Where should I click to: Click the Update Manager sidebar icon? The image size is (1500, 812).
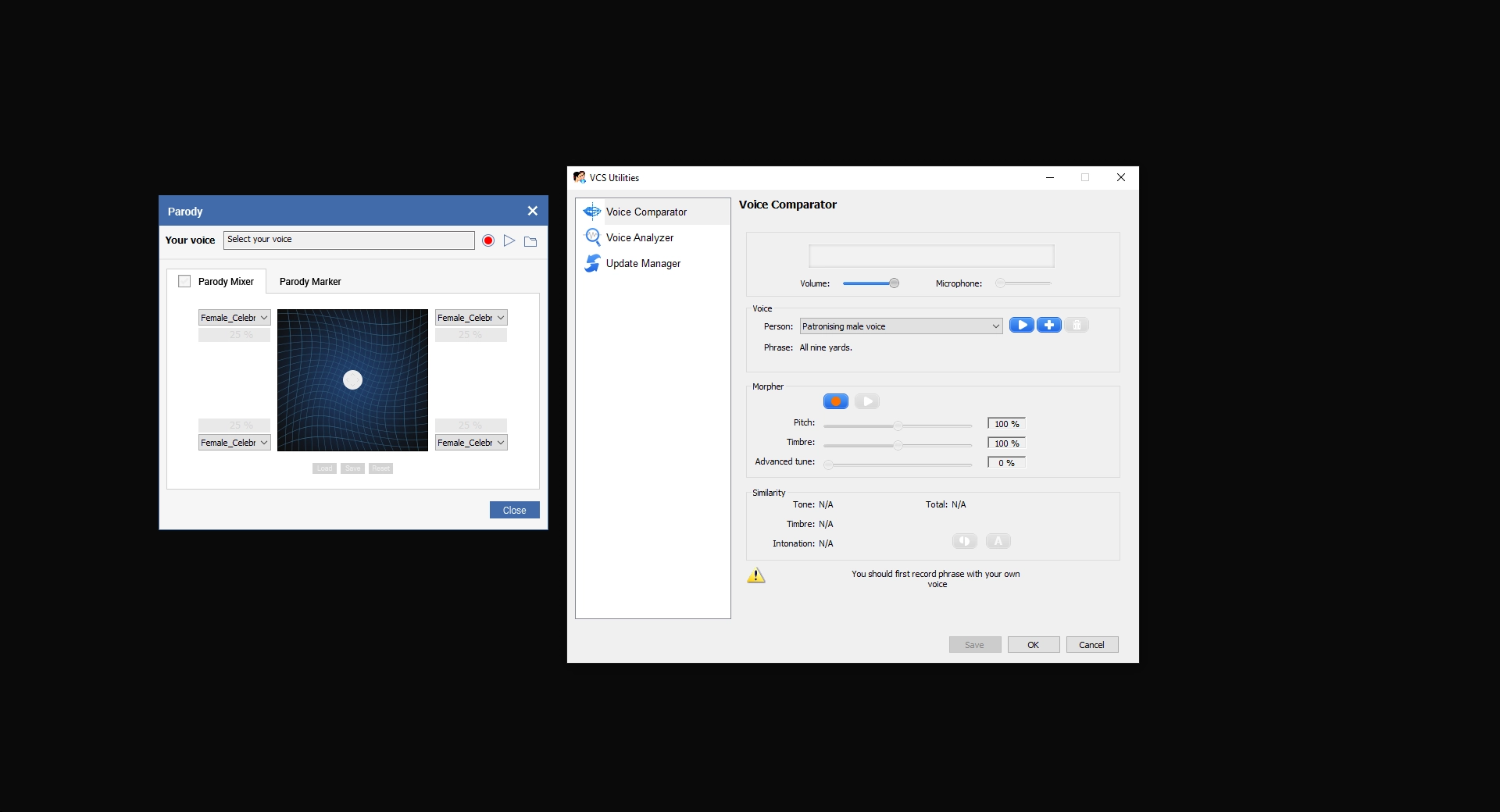pyautogui.click(x=593, y=263)
